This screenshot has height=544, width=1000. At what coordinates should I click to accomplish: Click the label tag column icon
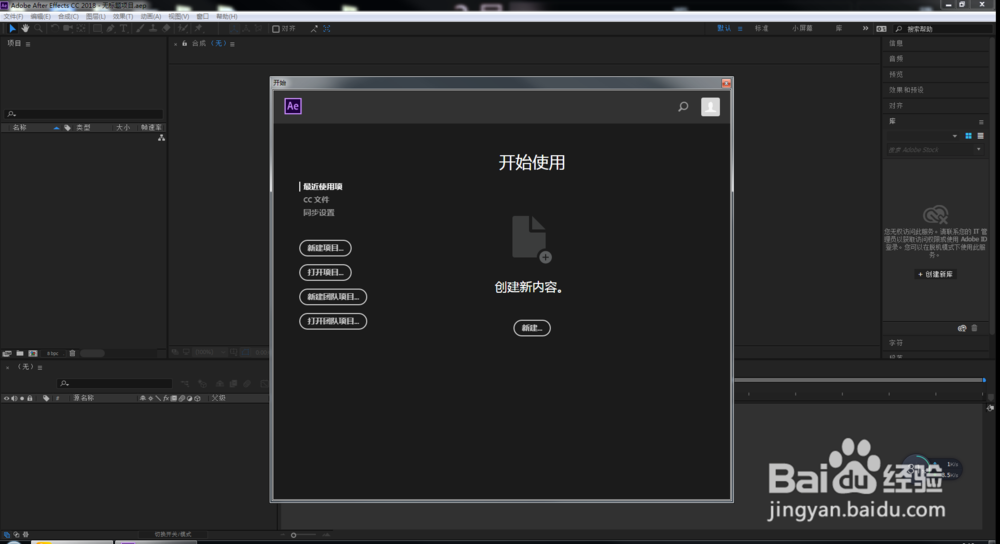68,128
